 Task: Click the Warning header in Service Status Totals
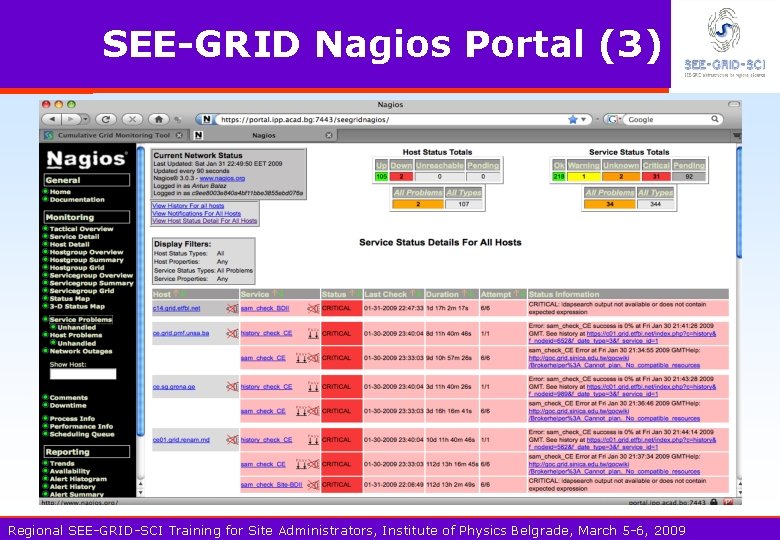pyautogui.click(x=584, y=165)
